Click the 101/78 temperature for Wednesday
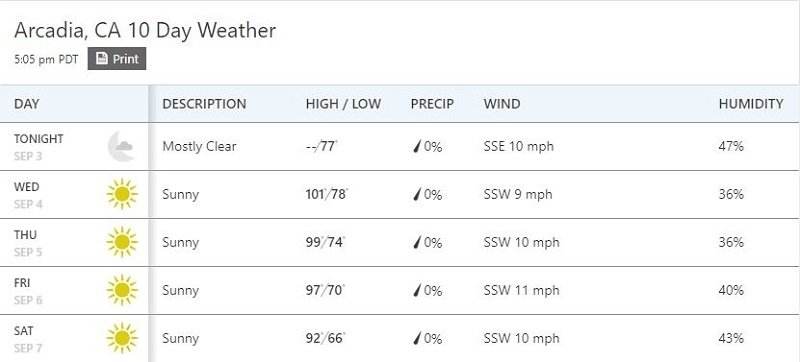 (x=327, y=194)
